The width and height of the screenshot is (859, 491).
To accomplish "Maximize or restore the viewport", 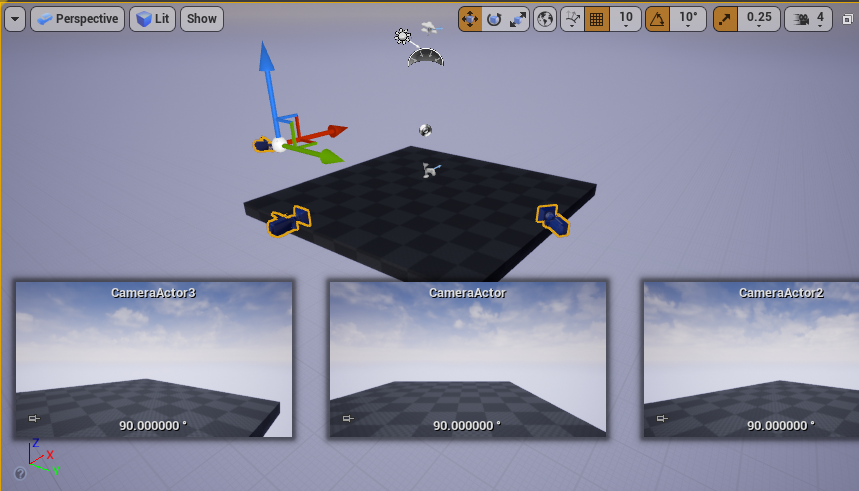I will click(x=847, y=19).
